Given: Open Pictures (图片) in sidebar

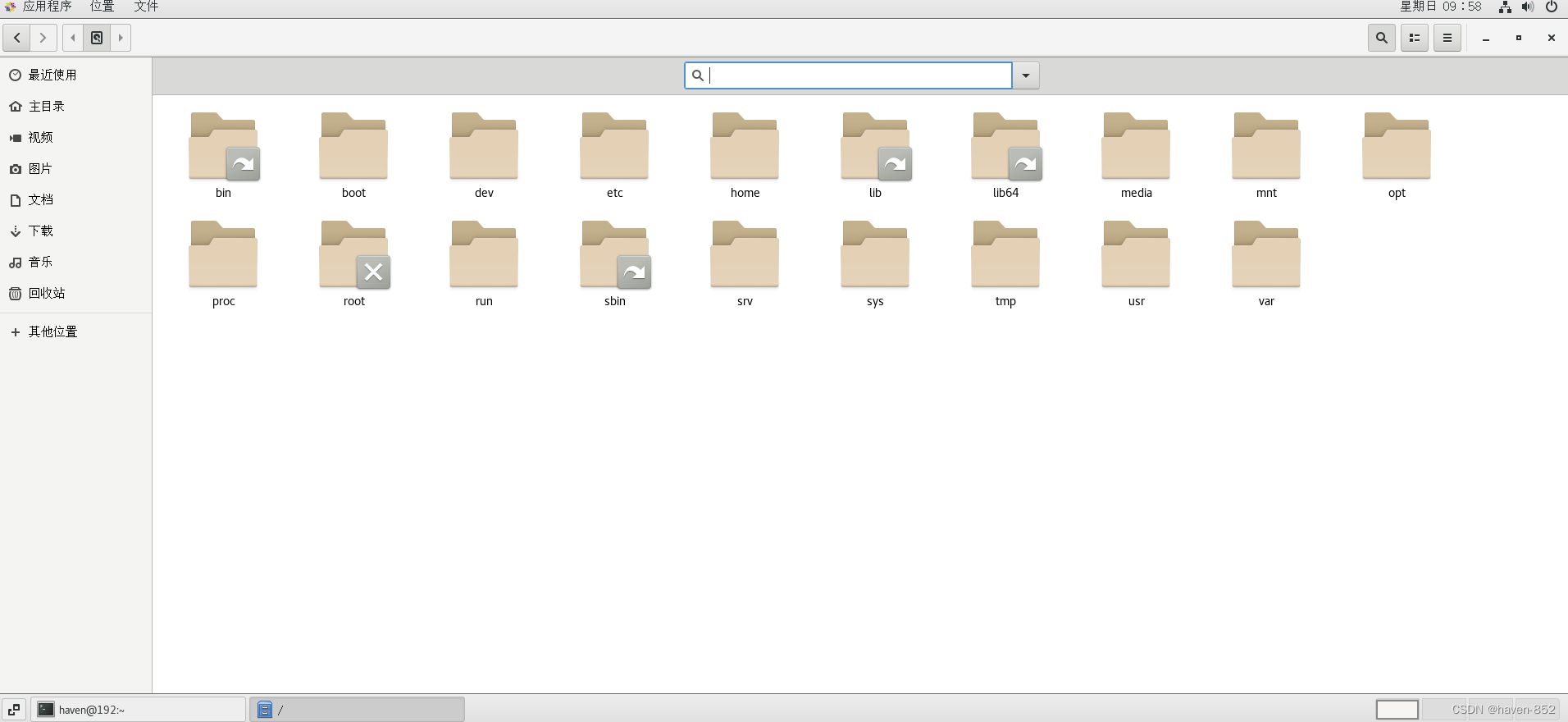Looking at the screenshot, I should pyautogui.click(x=75, y=168).
